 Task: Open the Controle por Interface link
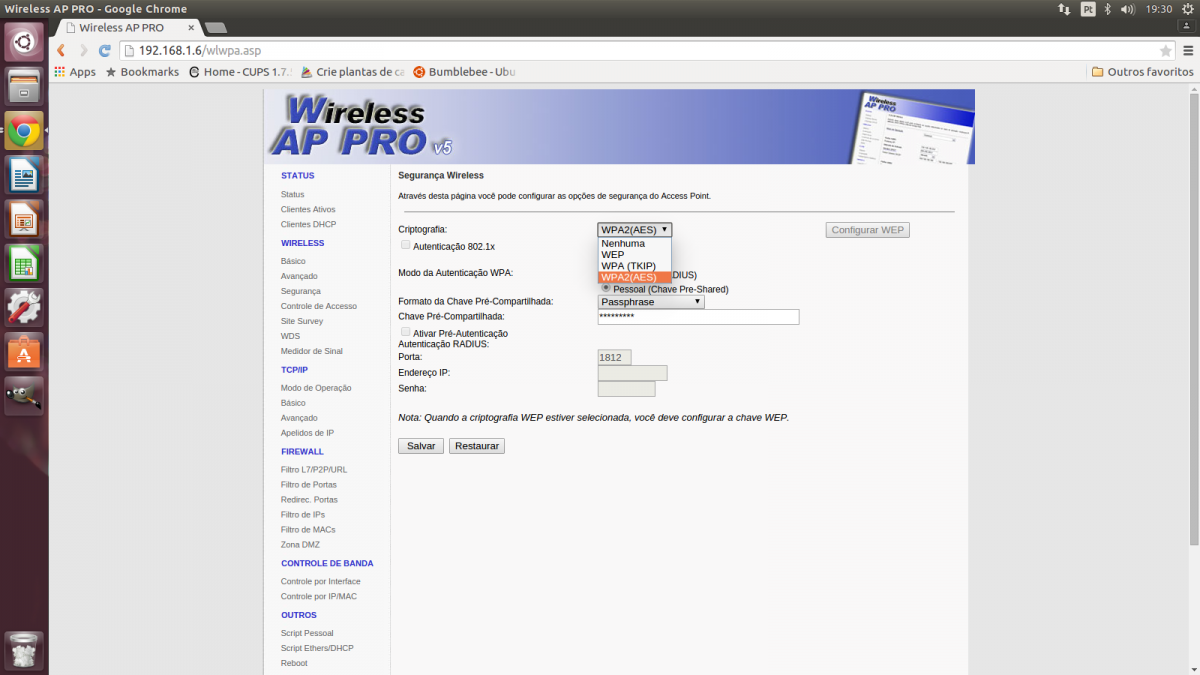point(321,582)
